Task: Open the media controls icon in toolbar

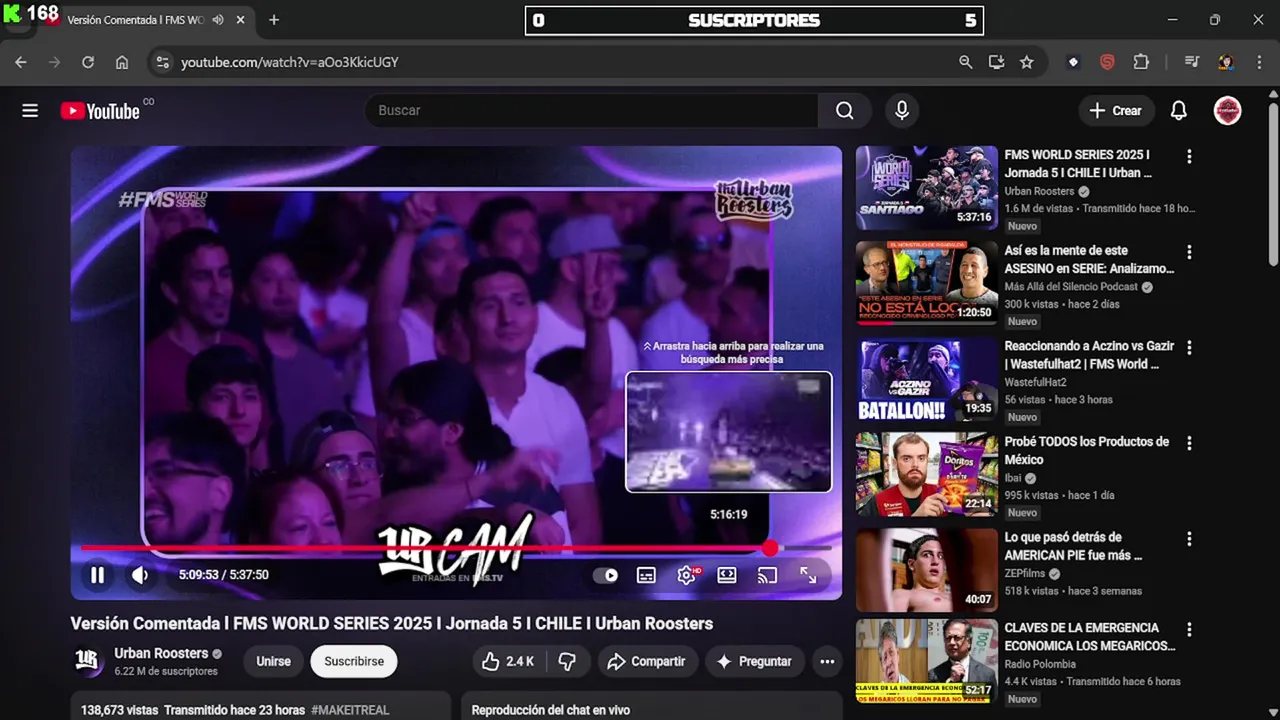Action: [1192, 62]
